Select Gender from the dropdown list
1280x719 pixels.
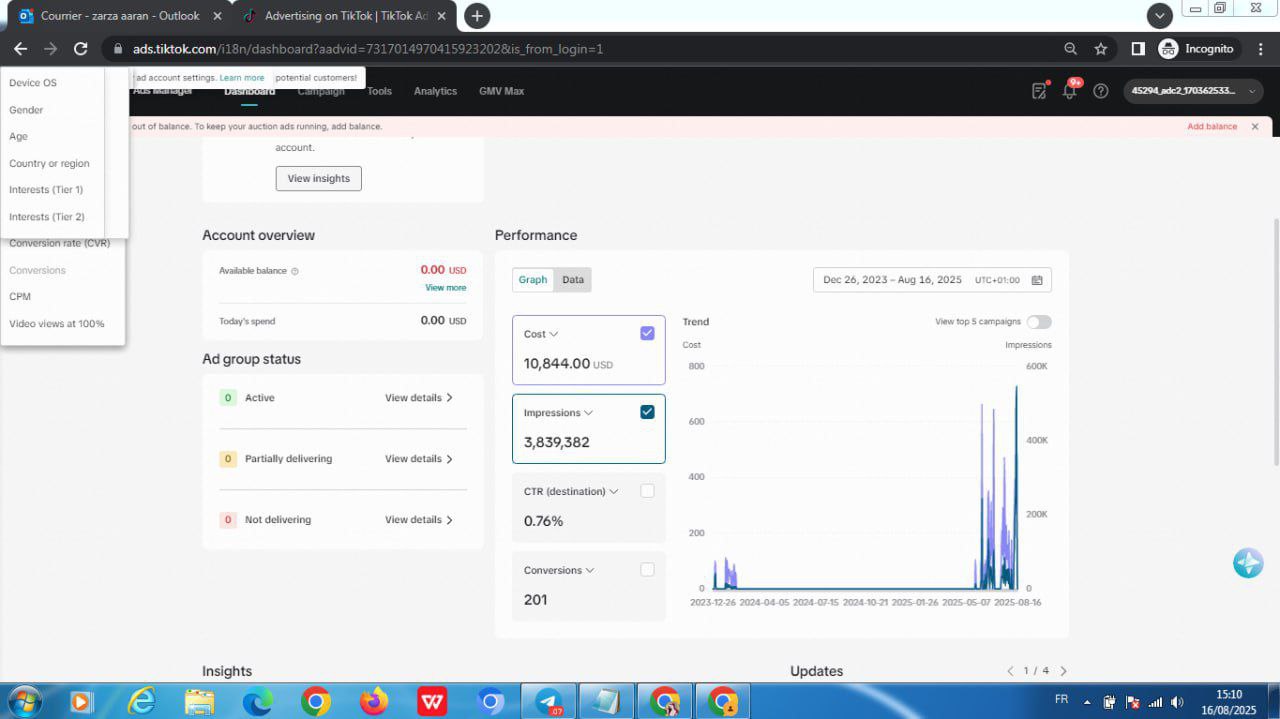point(26,110)
